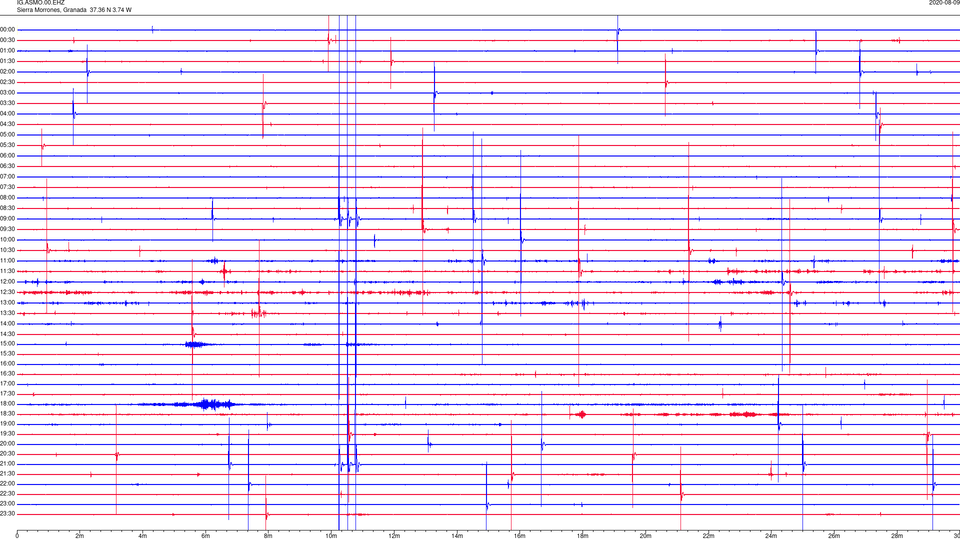Click the 14m axis tick label
Viewport: 960px width, 540px height.
[x=457, y=536]
